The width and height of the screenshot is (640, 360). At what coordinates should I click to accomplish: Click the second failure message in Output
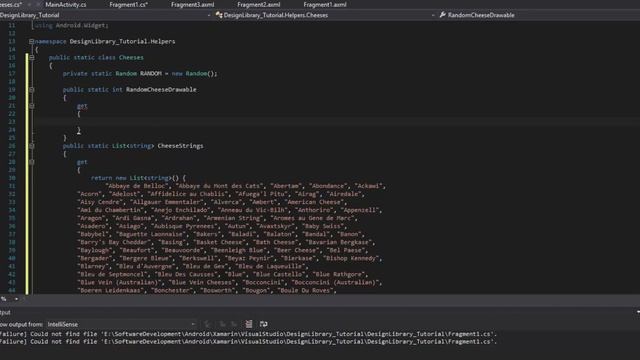click(x=248, y=342)
